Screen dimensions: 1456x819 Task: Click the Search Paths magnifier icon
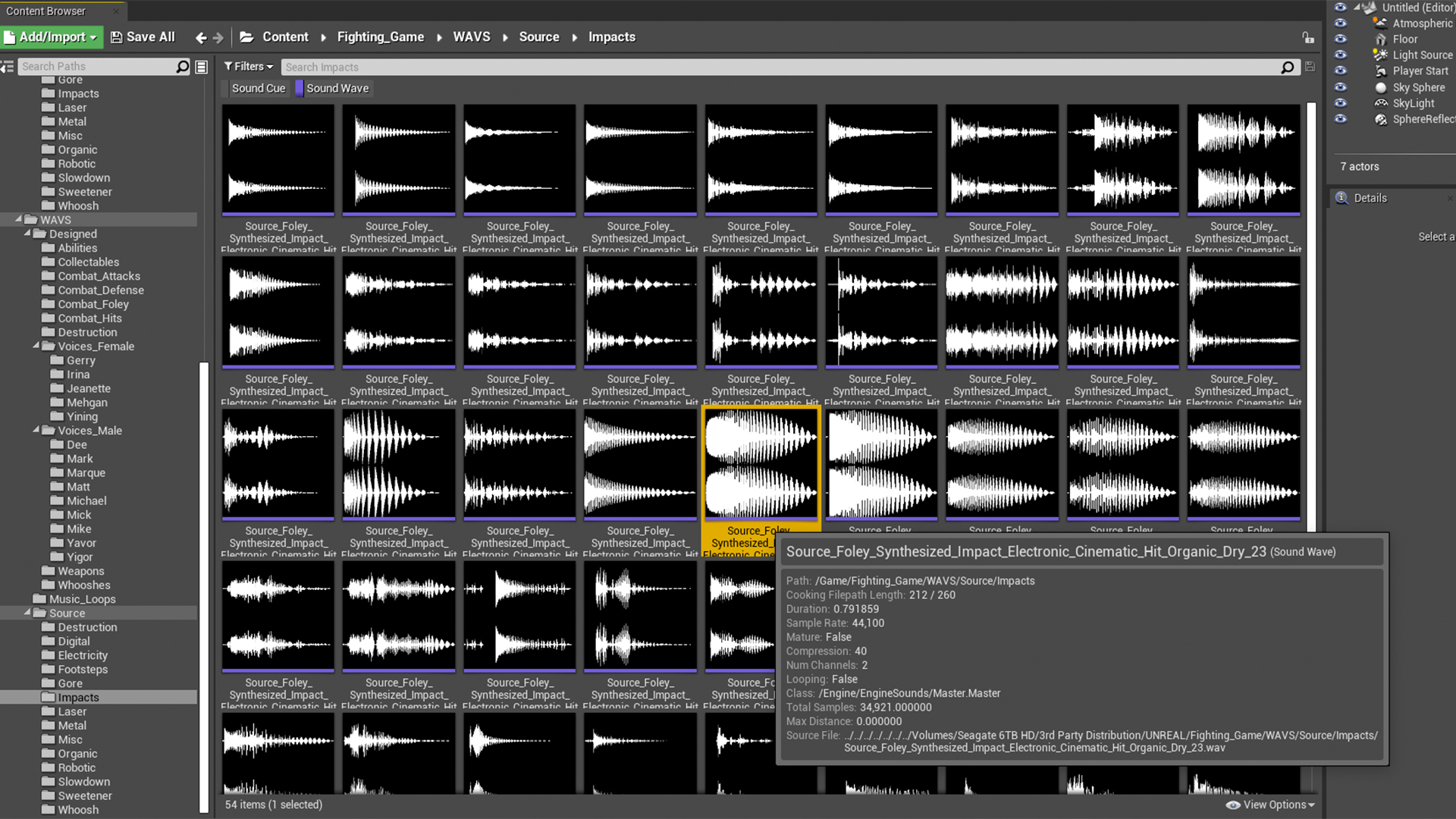182,67
